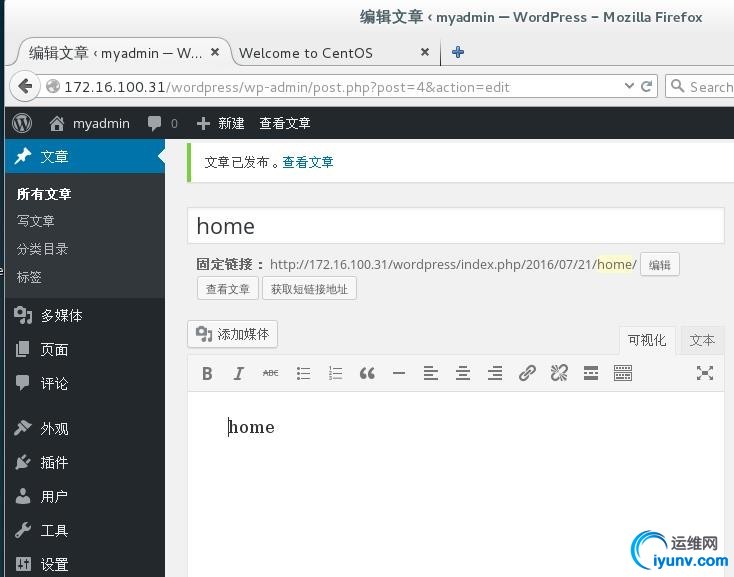Apply strikethrough ABC formatting
Viewport: 734px width, 577px height.
pos(271,373)
